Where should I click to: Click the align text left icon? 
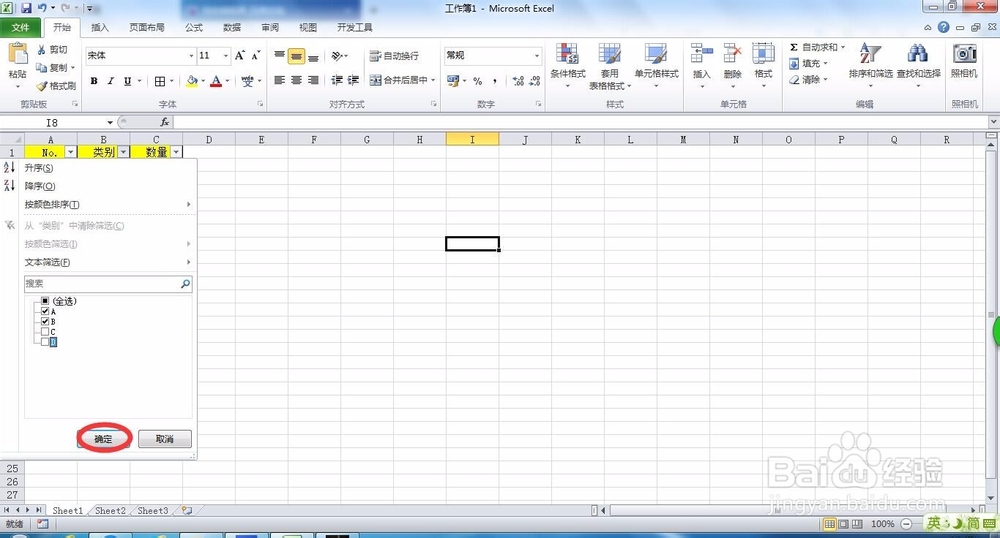(279, 80)
